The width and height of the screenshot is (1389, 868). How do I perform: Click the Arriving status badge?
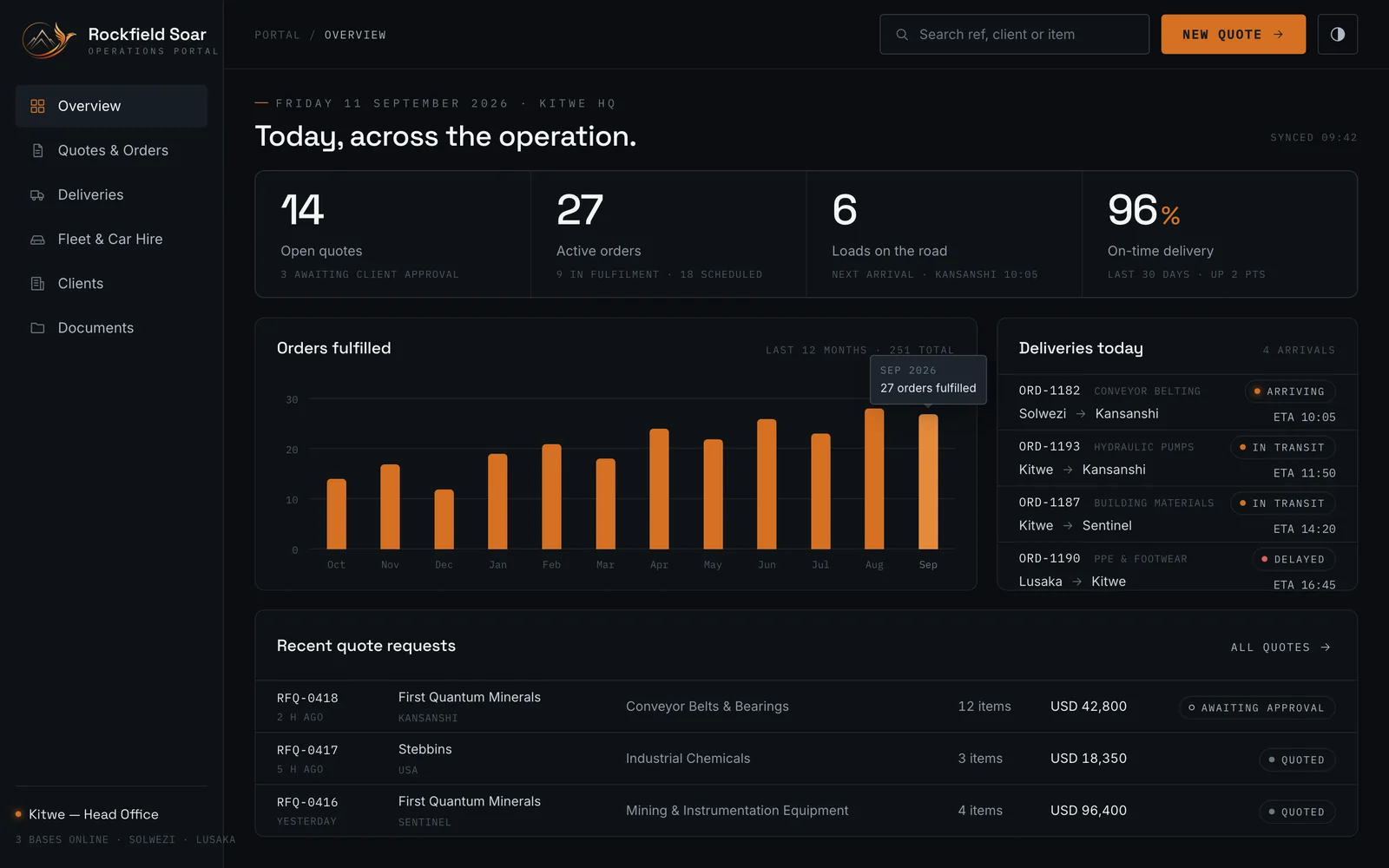pos(1289,391)
